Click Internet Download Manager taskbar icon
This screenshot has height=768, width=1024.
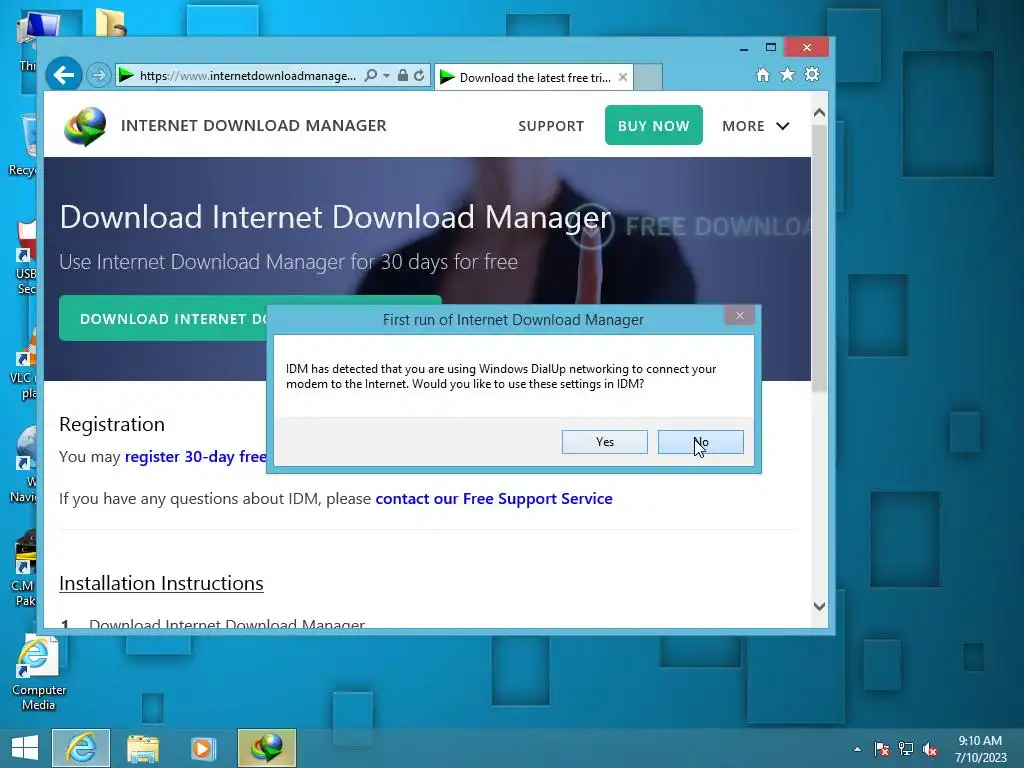click(x=266, y=748)
